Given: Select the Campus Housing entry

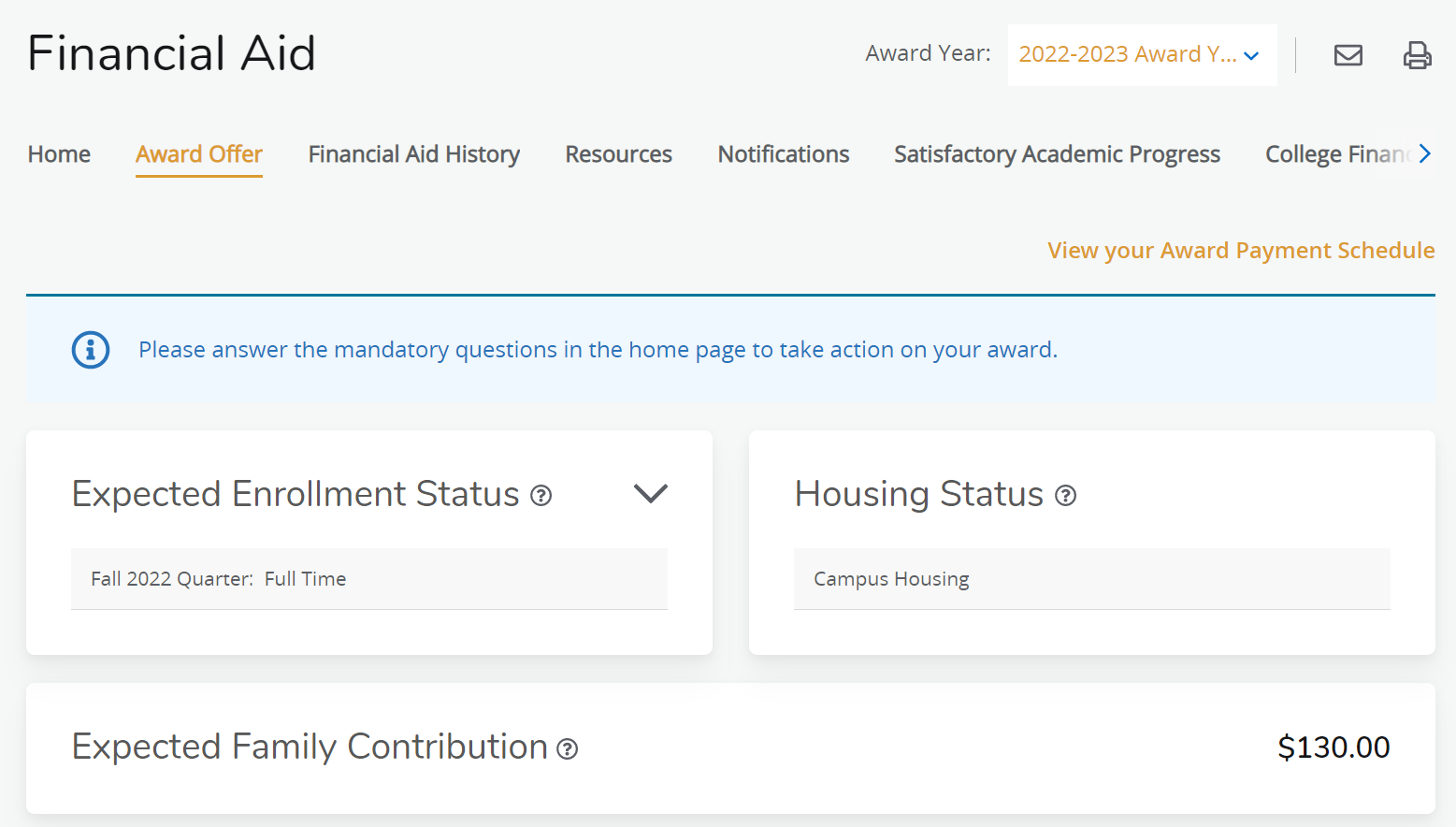Looking at the screenshot, I should pos(890,578).
